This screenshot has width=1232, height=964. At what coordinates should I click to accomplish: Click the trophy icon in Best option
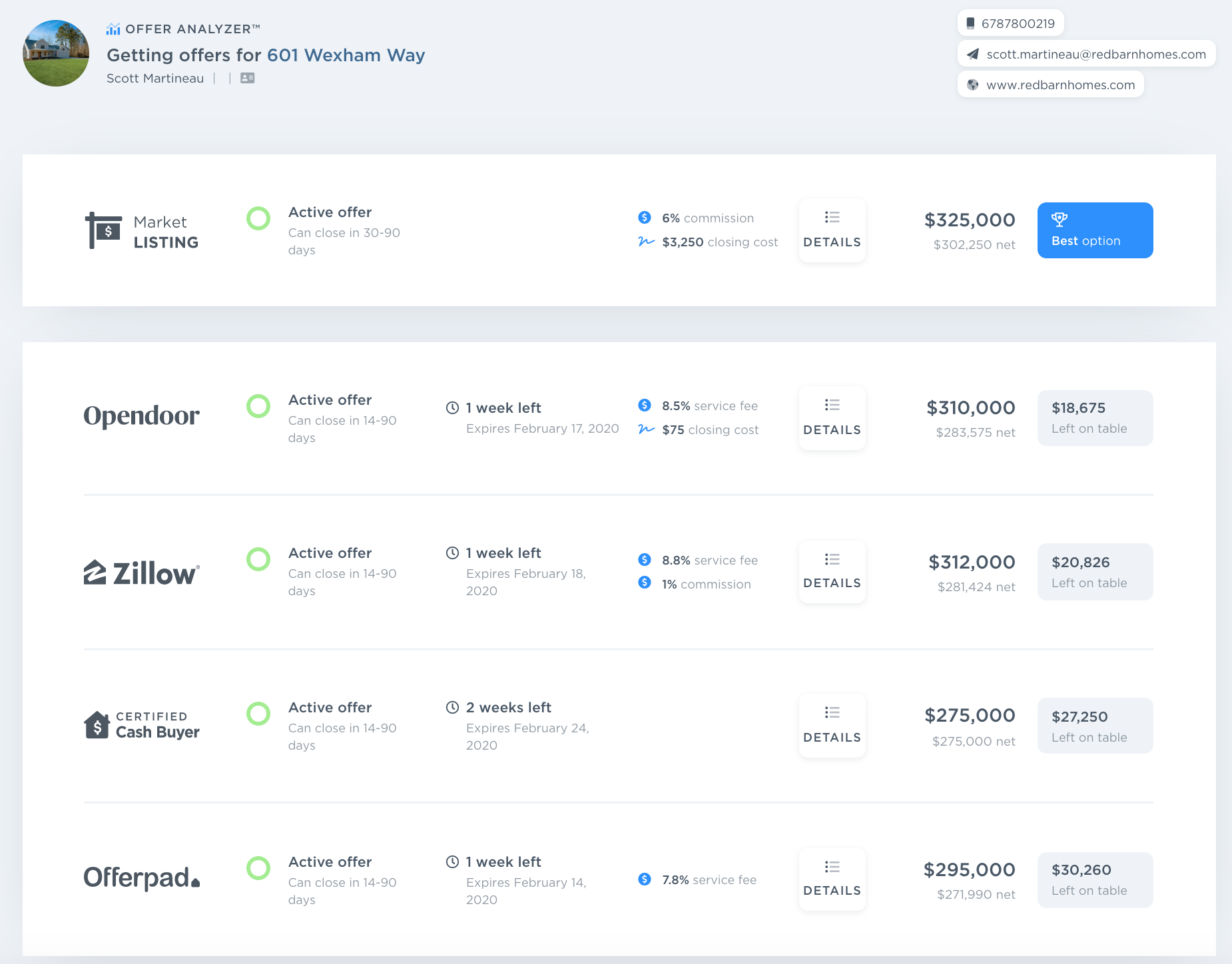[1060, 219]
